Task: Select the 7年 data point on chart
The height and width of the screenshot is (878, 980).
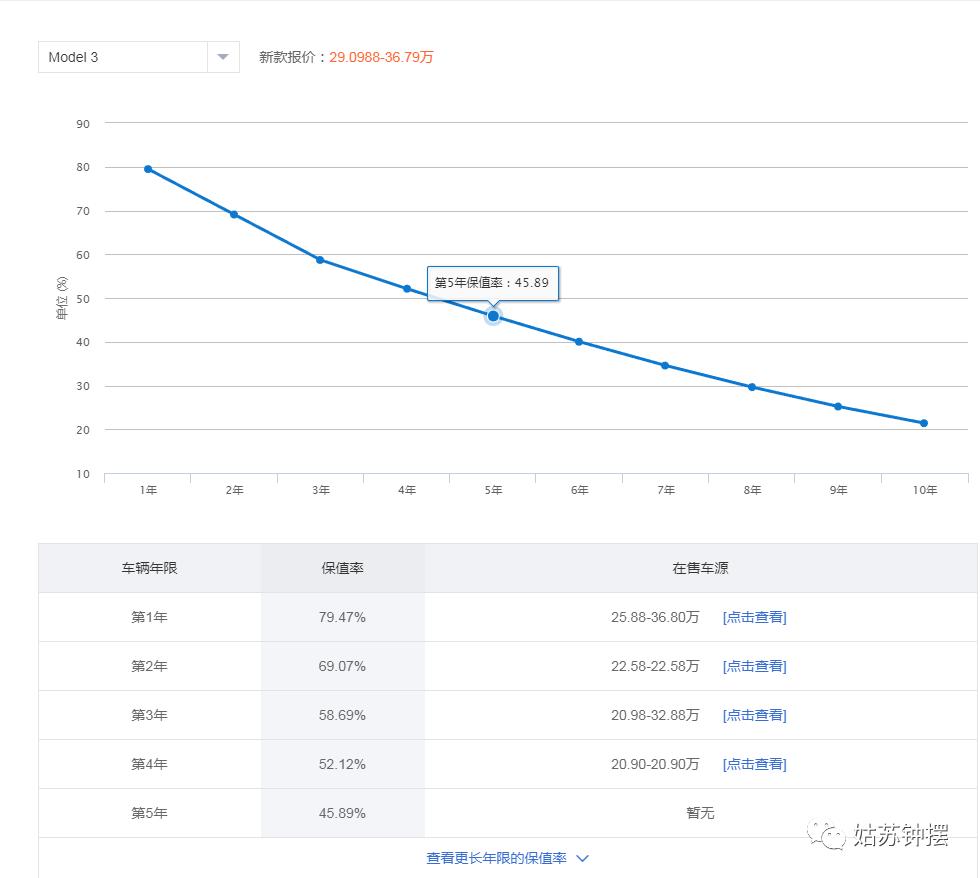Action: click(x=665, y=366)
